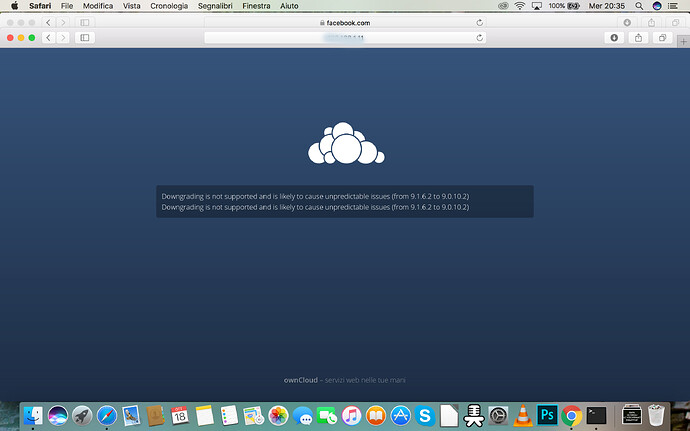Reload the page in the front Safari window
Viewport: 690px width, 431px height.
(x=480, y=38)
